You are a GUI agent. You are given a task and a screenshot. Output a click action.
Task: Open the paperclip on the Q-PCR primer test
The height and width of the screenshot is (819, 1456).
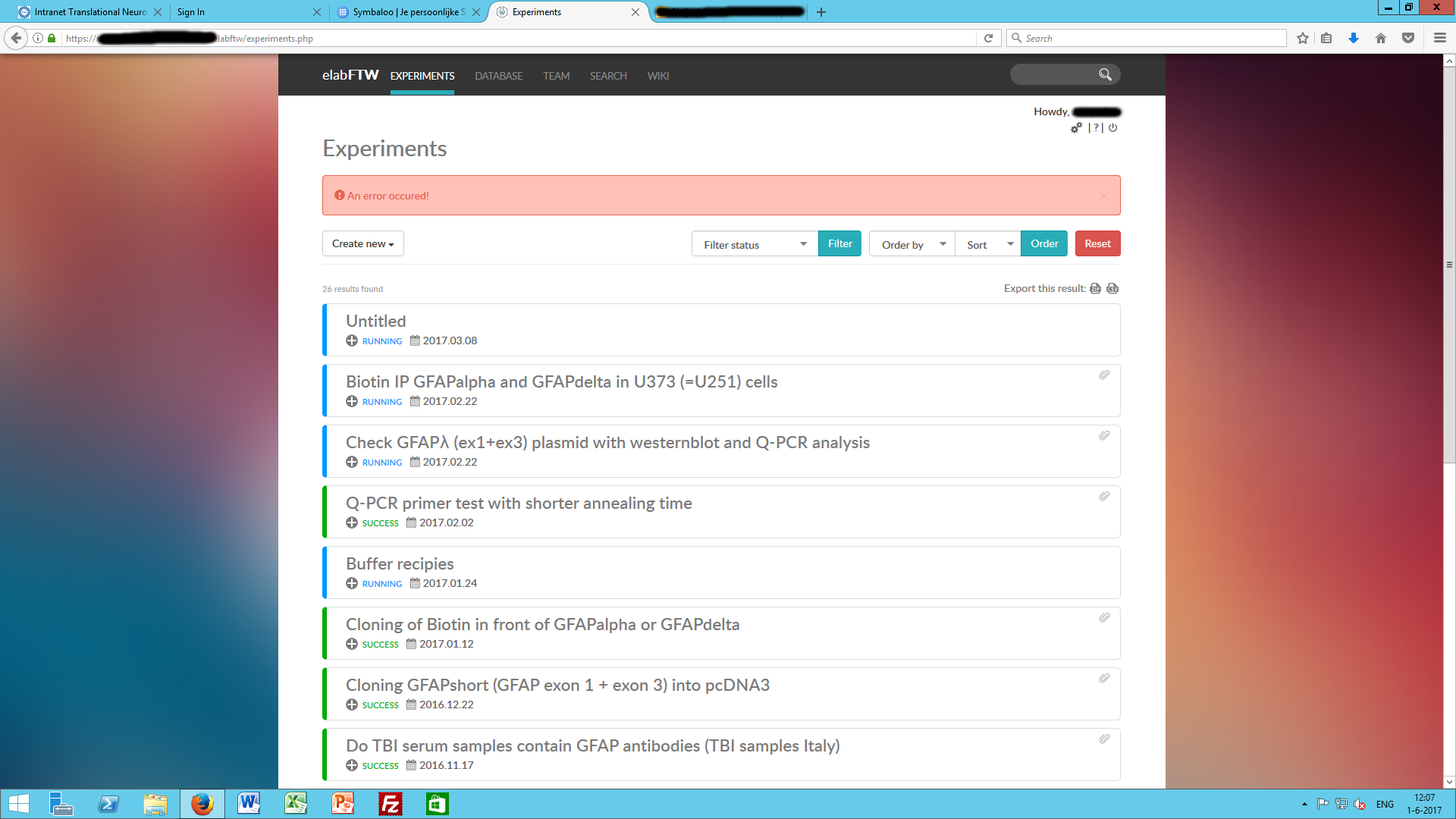coord(1104,496)
